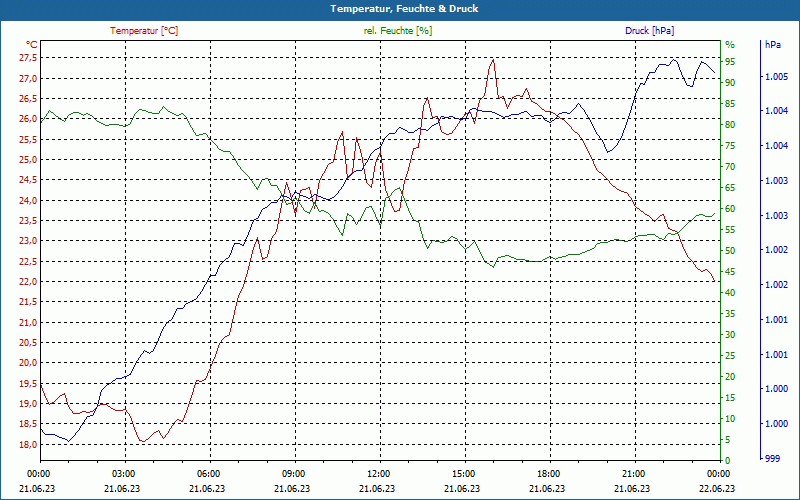Click the "21,0" temperature axis value
The image size is (800, 500).
click(x=28, y=322)
